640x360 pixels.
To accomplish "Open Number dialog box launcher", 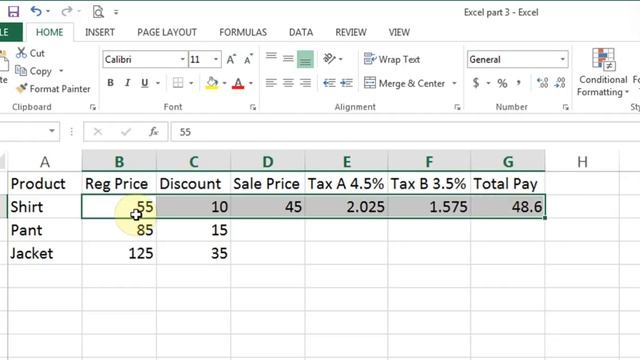I will [566, 107].
